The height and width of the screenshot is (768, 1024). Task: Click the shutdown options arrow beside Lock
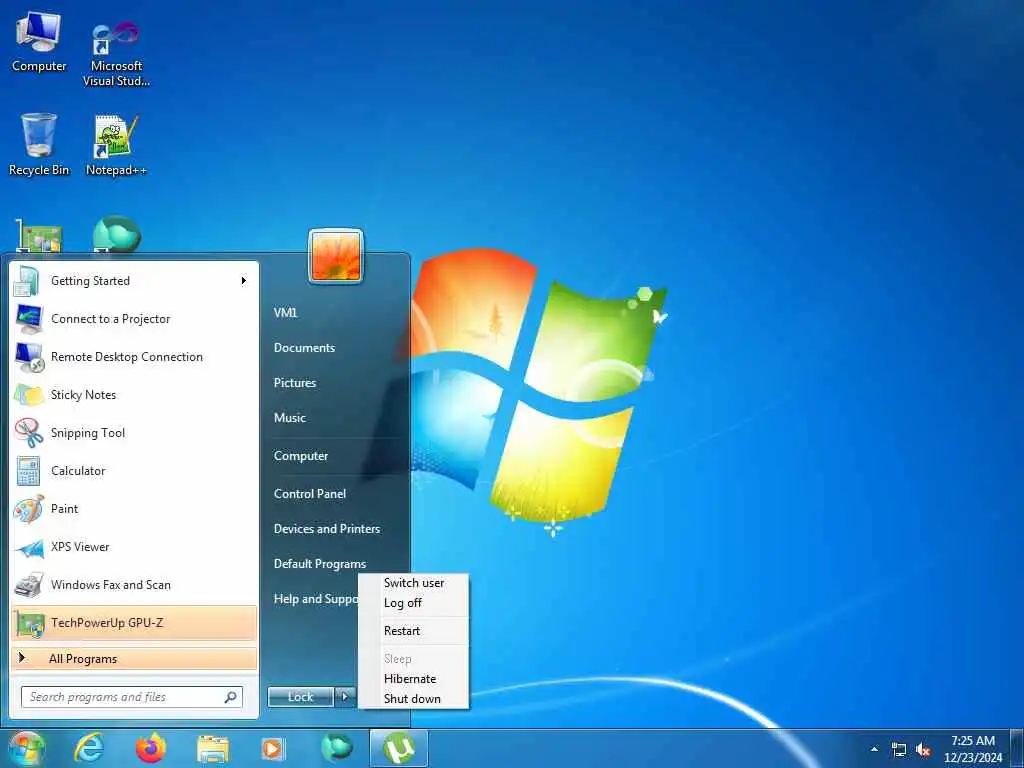coord(345,697)
